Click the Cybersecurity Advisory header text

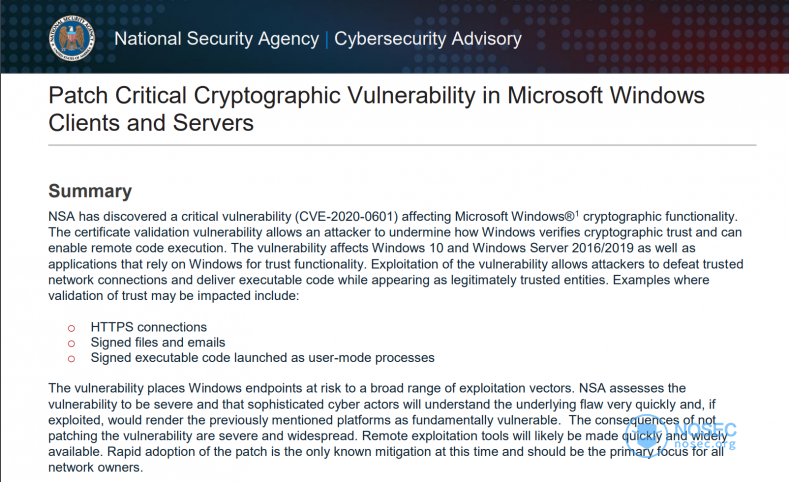click(x=428, y=39)
